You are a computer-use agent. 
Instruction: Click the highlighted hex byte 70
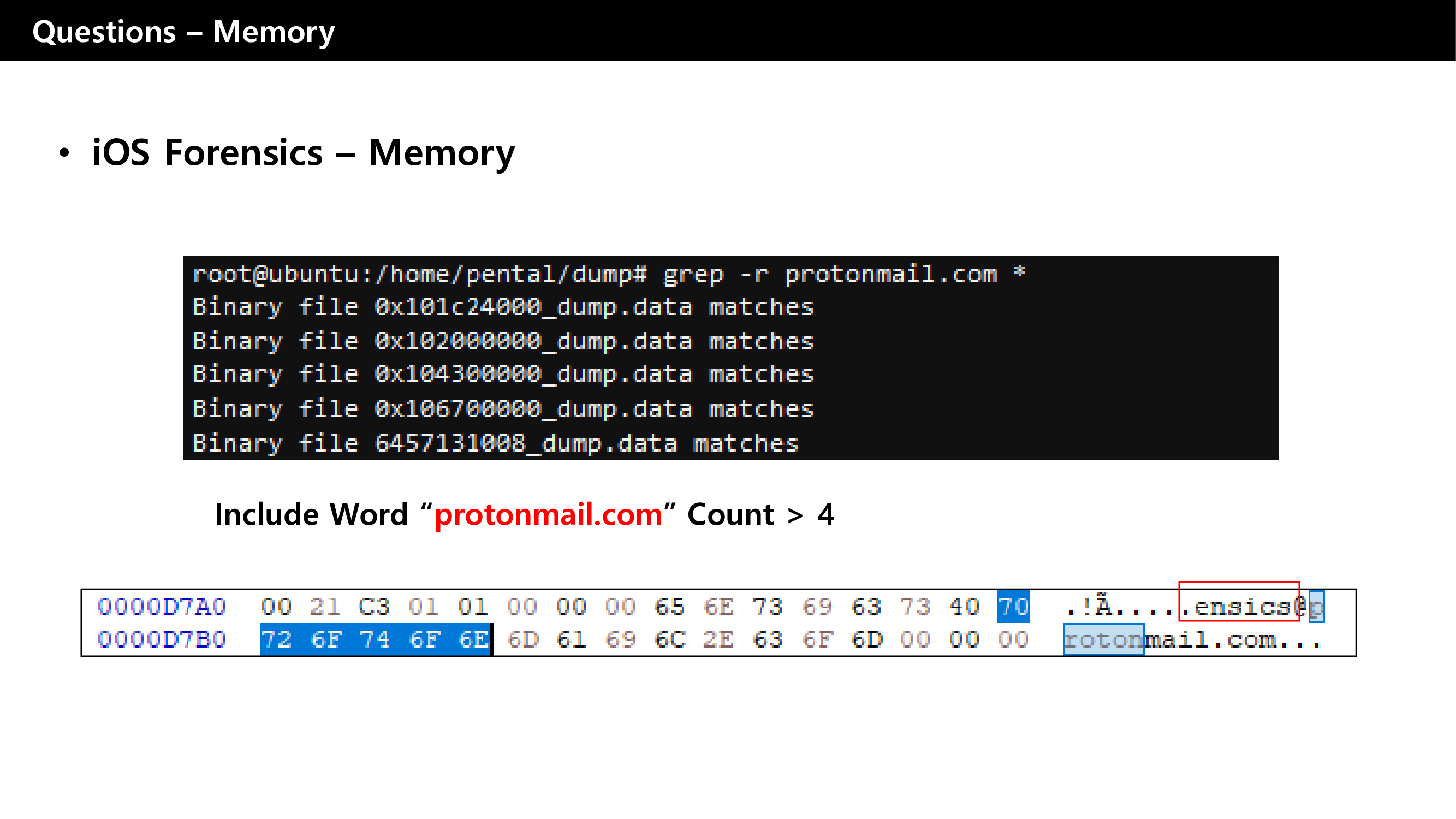[1013, 607]
